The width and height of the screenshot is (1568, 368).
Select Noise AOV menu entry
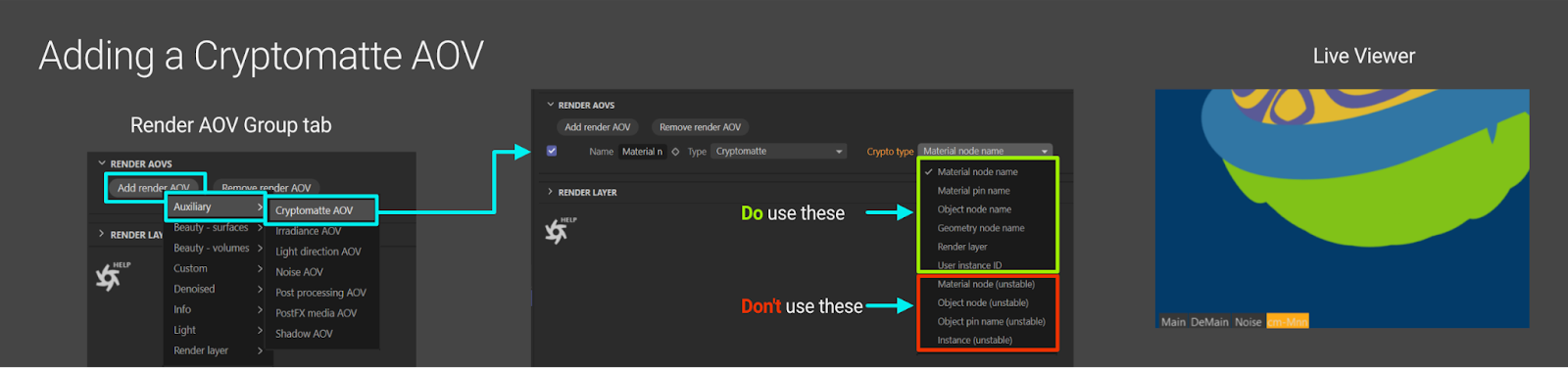(299, 272)
